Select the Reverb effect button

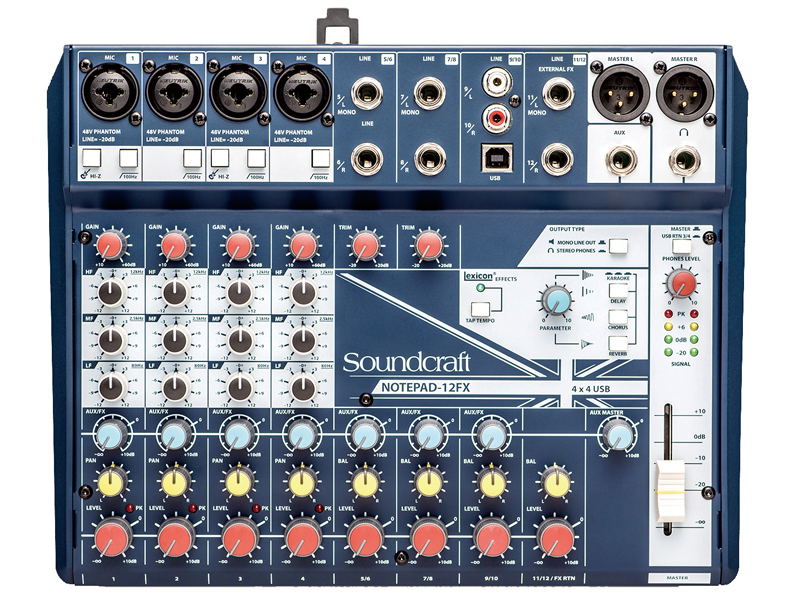click(618, 343)
